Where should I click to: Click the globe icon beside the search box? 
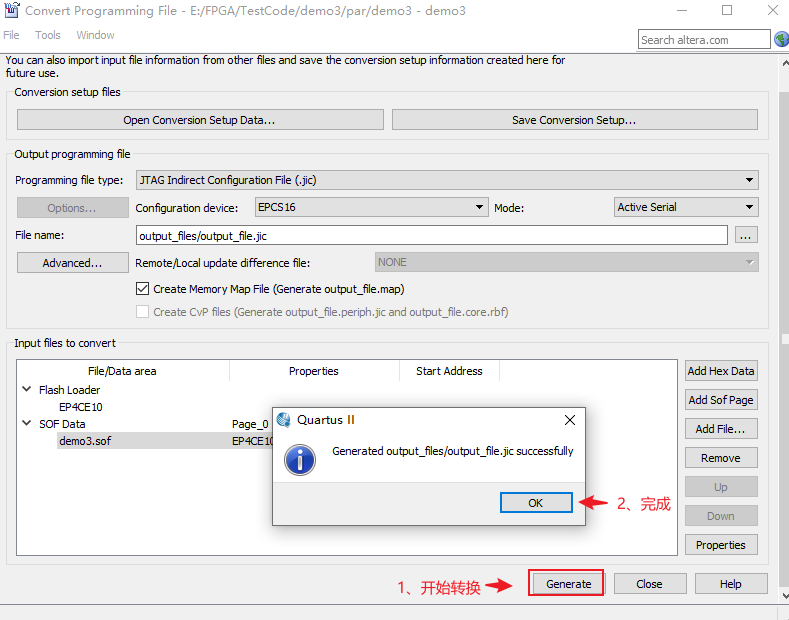click(x=782, y=39)
